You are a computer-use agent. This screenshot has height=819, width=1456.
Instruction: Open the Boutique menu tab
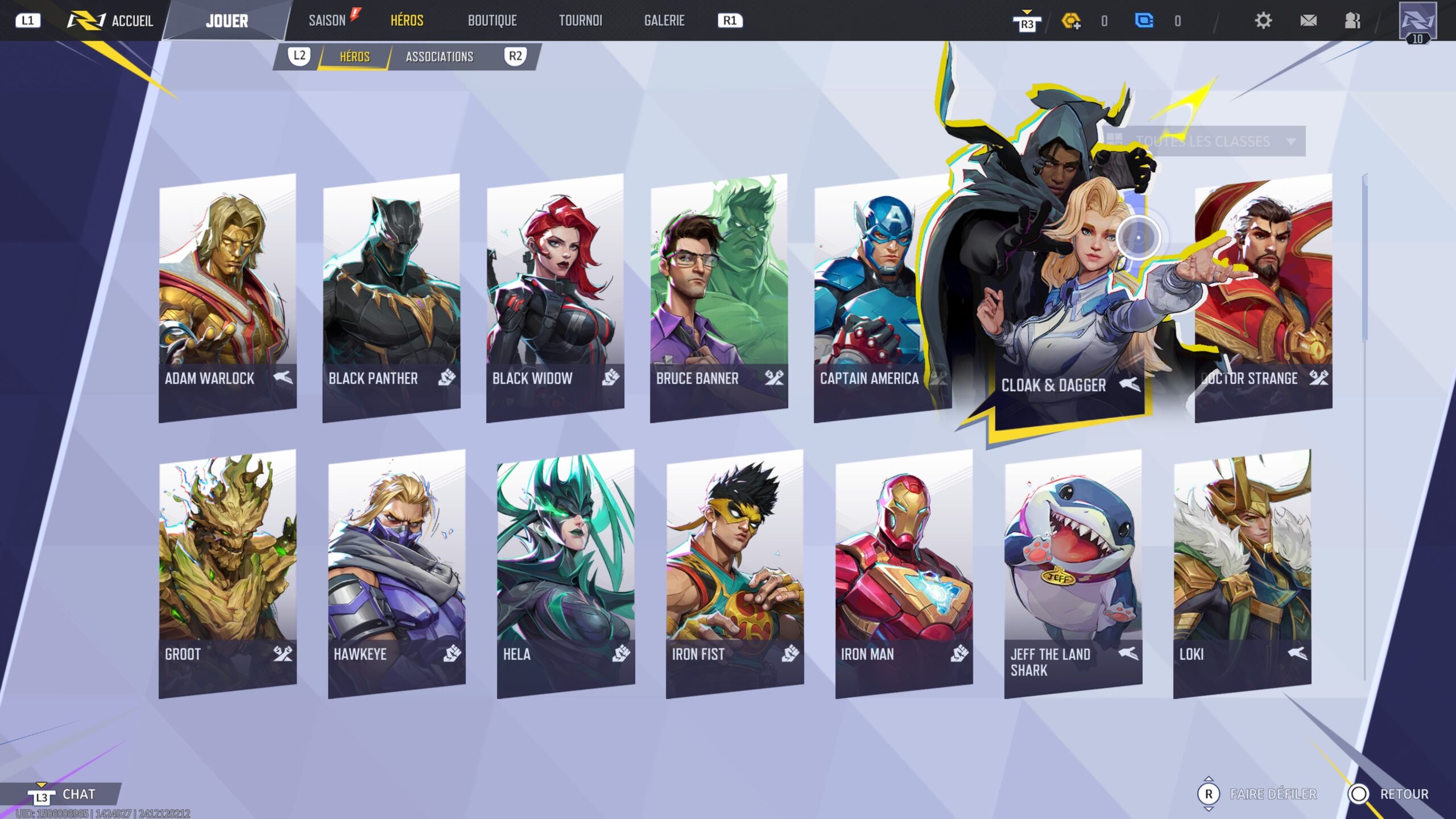point(492,21)
